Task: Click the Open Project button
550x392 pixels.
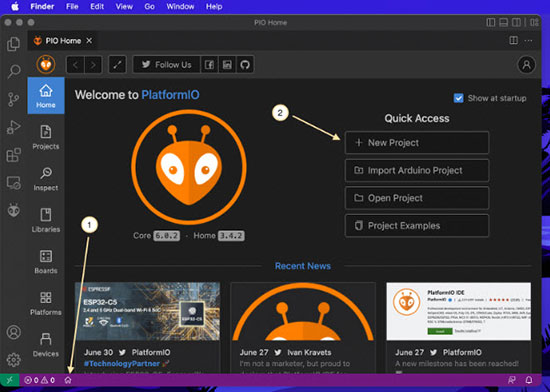Action: pos(417,198)
